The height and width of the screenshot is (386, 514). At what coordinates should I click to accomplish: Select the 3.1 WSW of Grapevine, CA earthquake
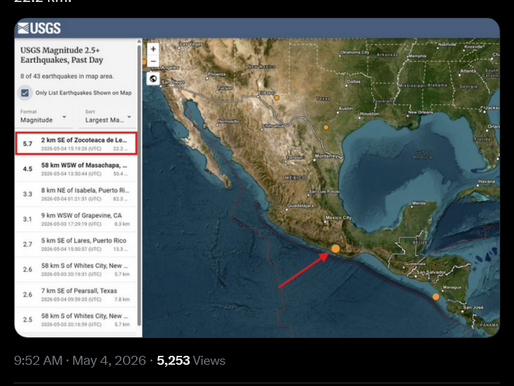[76, 219]
